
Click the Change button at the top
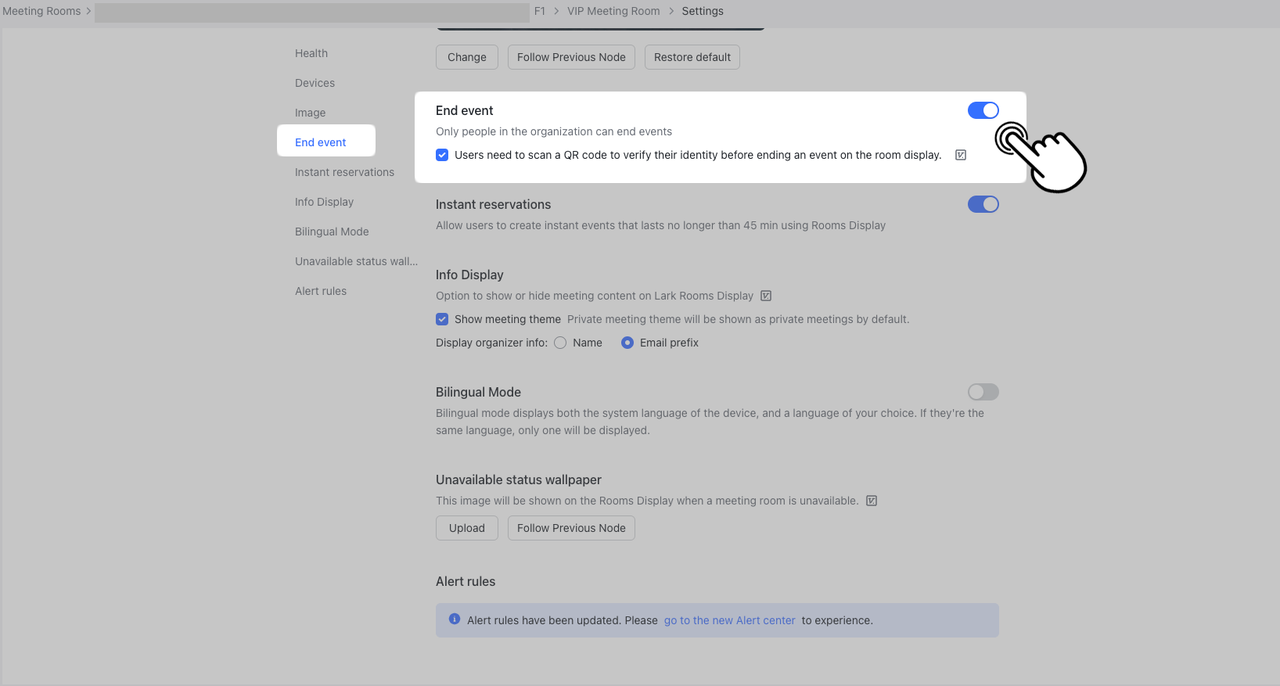467,57
